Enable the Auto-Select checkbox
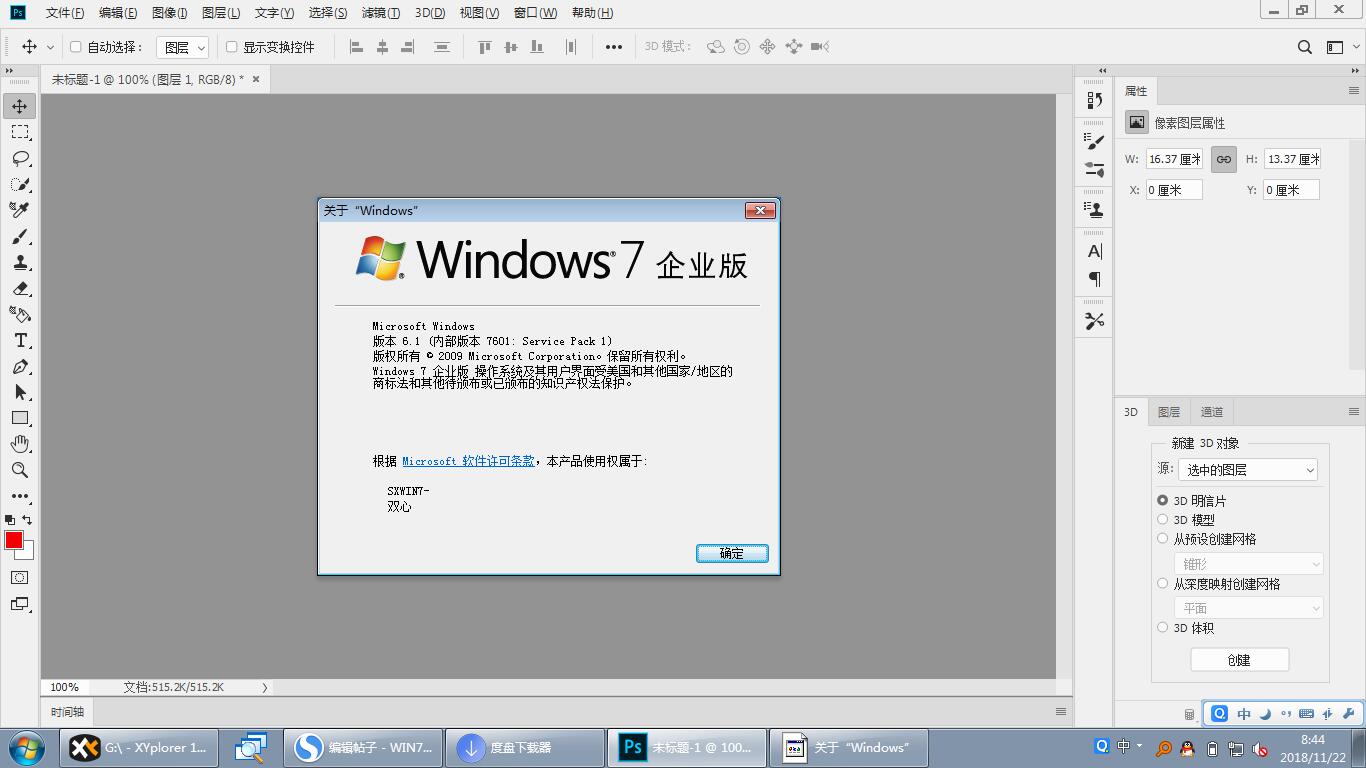1366x768 pixels. point(75,47)
